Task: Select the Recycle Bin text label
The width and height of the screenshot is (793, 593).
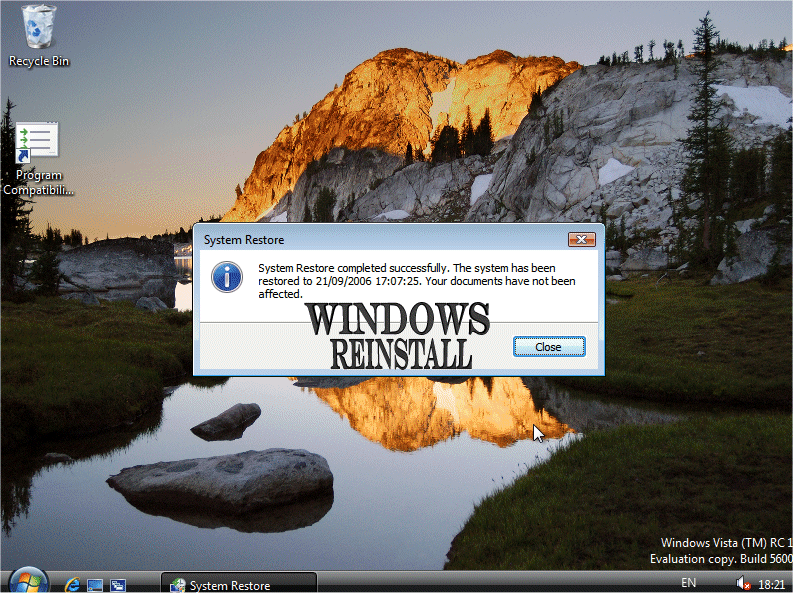Action: tap(39, 61)
